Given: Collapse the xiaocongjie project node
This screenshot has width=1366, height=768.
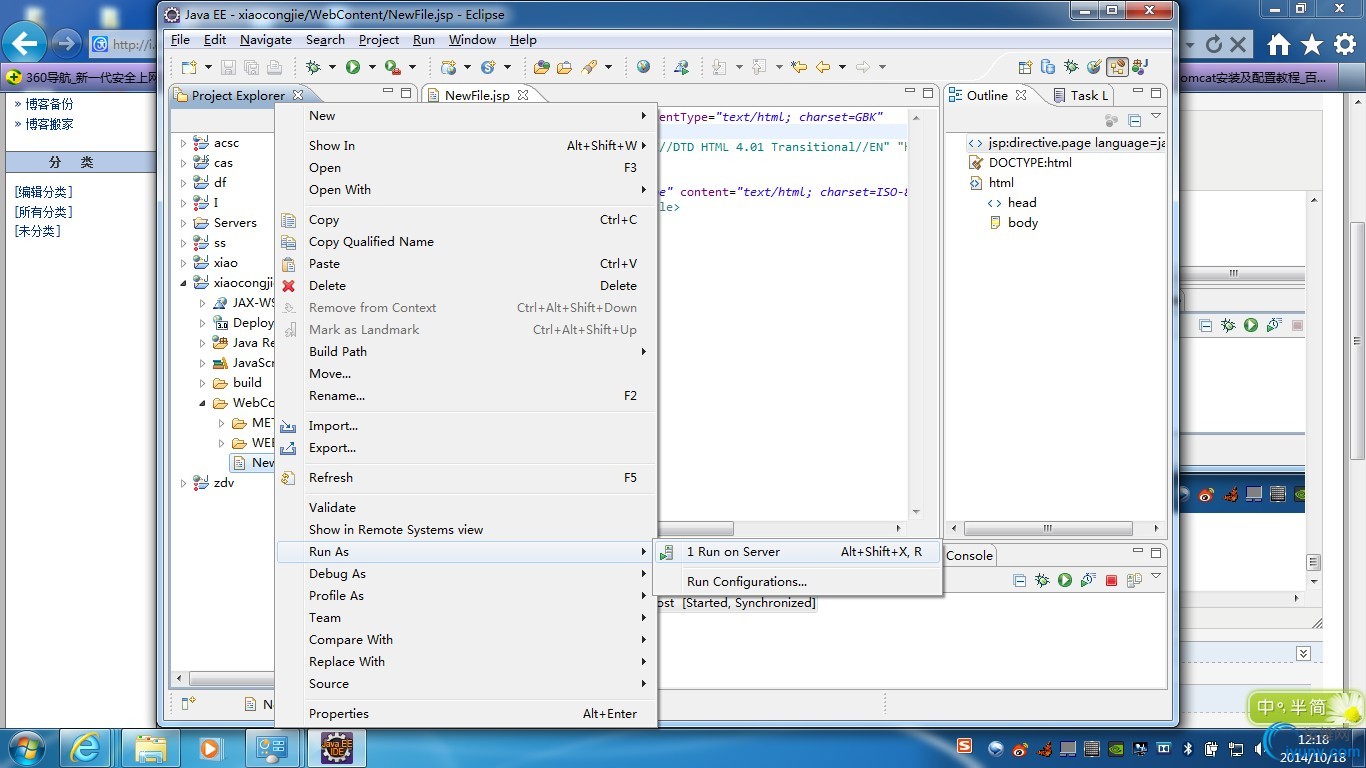Looking at the screenshot, I should (183, 283).
